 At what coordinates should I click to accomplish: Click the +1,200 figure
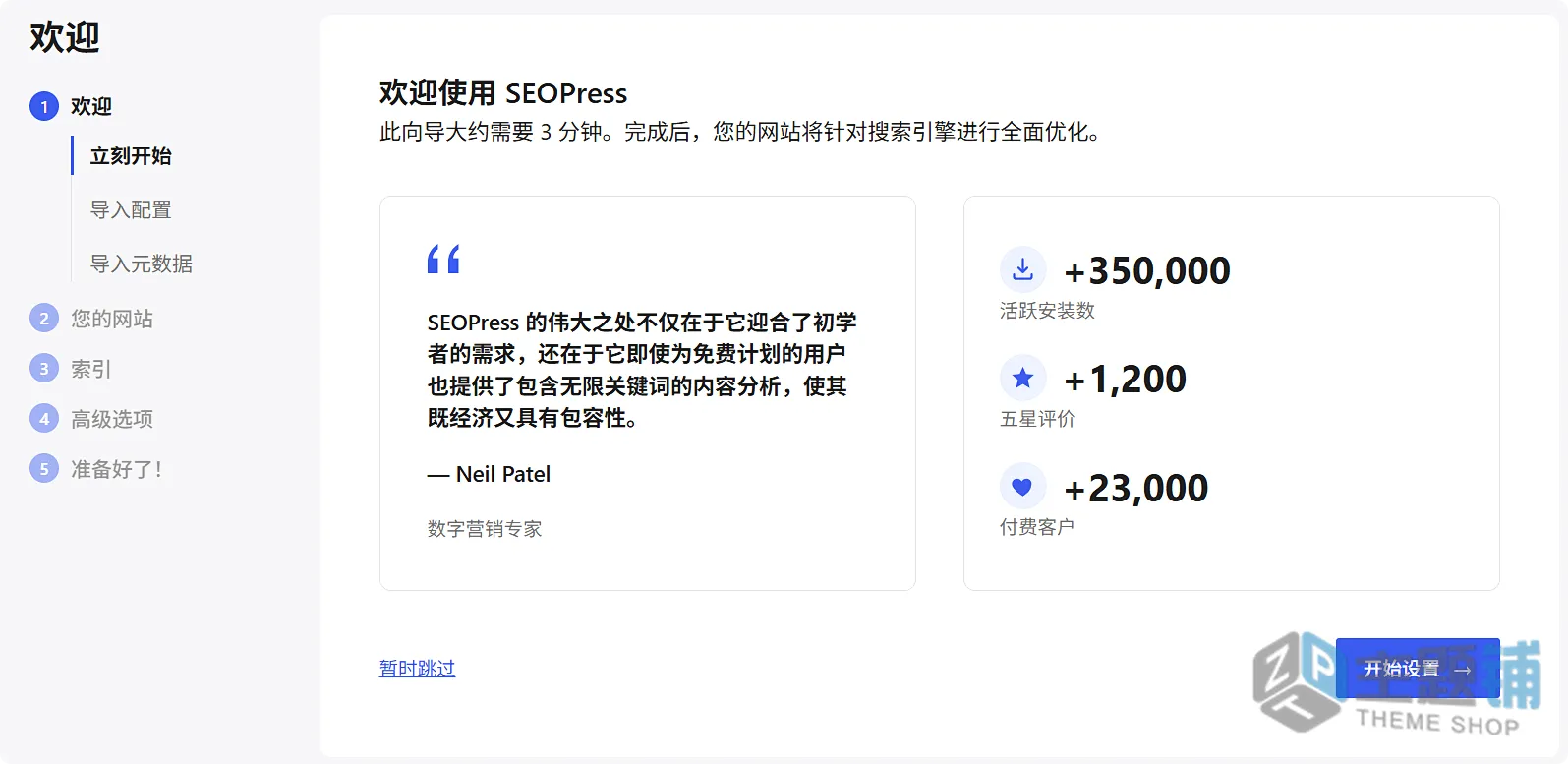pos(1126,379)
